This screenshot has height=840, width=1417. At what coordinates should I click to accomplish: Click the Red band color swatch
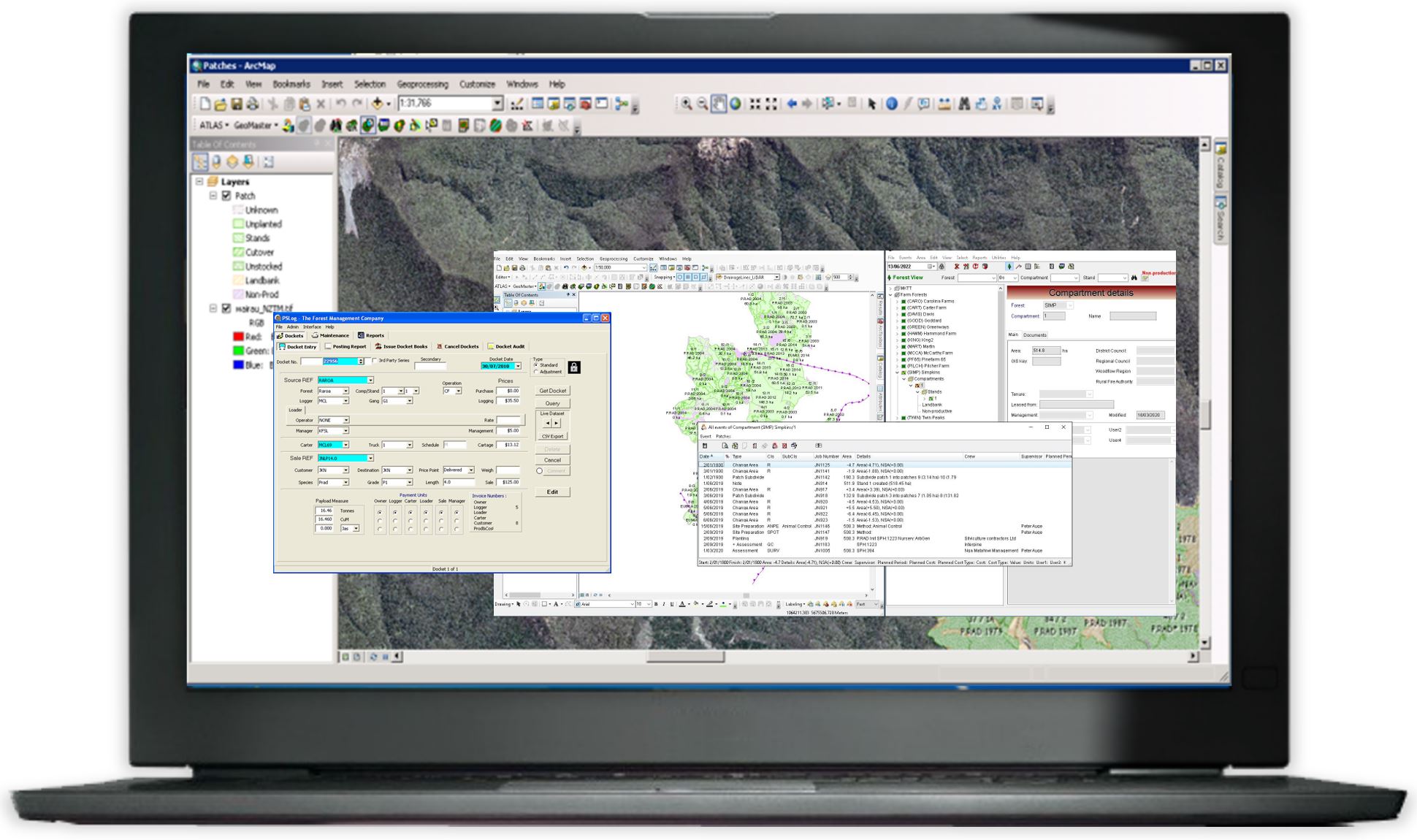pyautogui.click(x=237, y=337)
